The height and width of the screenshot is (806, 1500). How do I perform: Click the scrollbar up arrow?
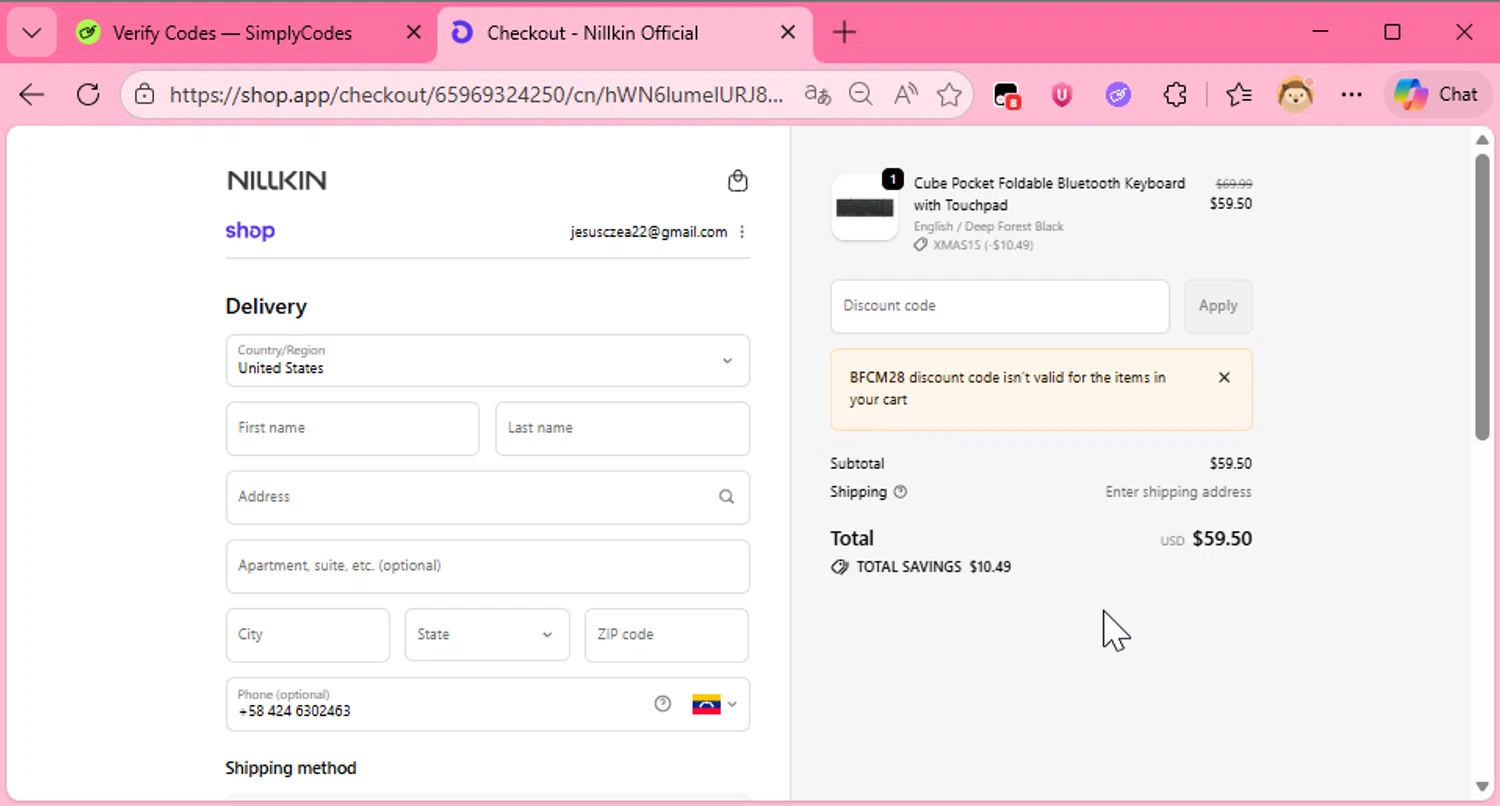[x=1482, y=139]
